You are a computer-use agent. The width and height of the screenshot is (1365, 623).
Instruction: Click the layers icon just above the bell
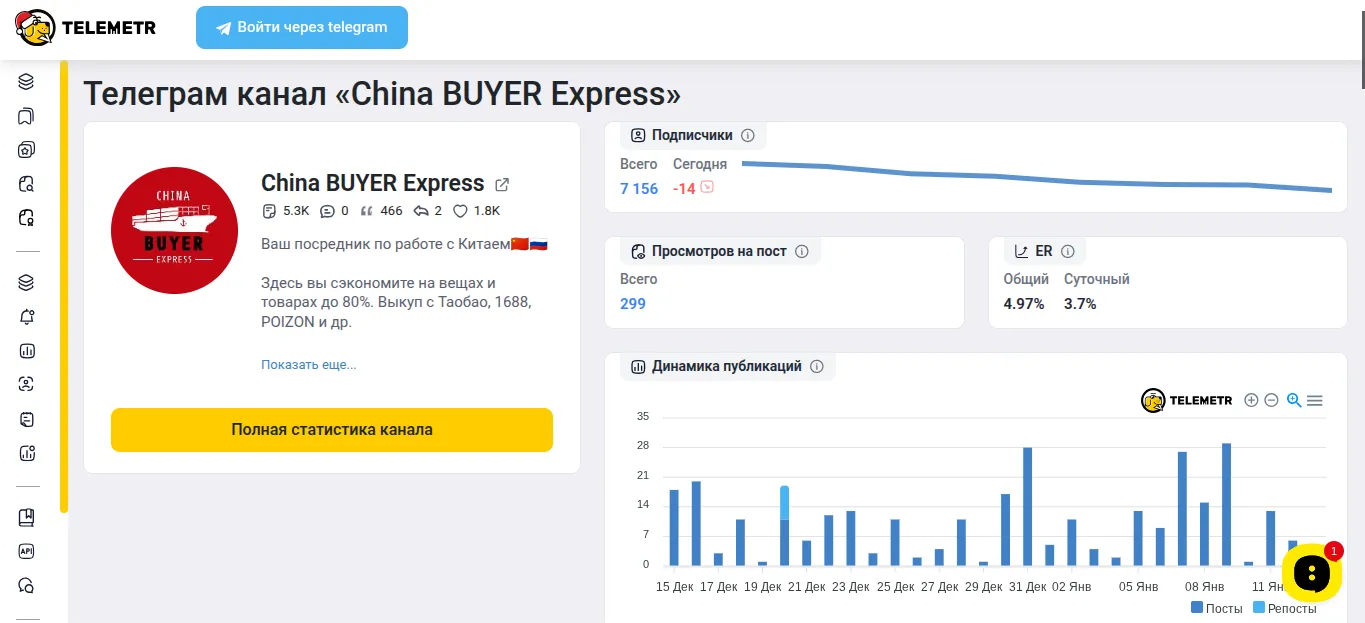pos(27,283)
